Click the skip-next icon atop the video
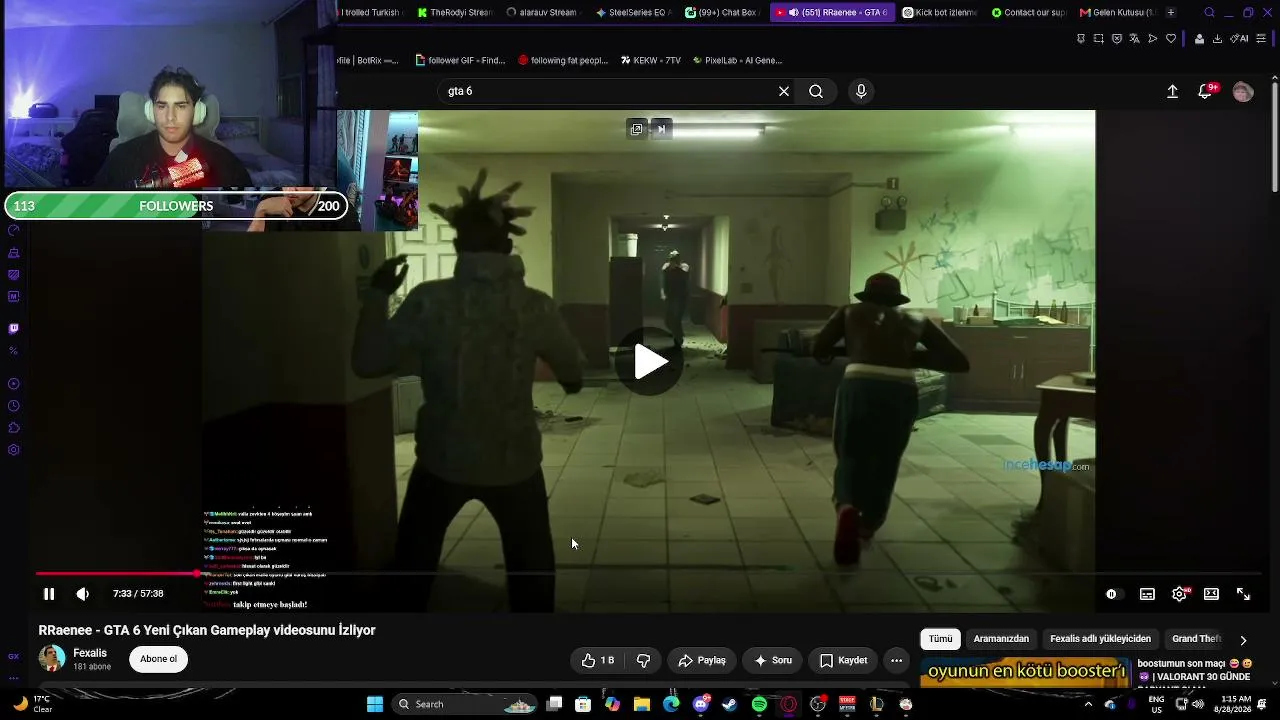 point(661,129)
